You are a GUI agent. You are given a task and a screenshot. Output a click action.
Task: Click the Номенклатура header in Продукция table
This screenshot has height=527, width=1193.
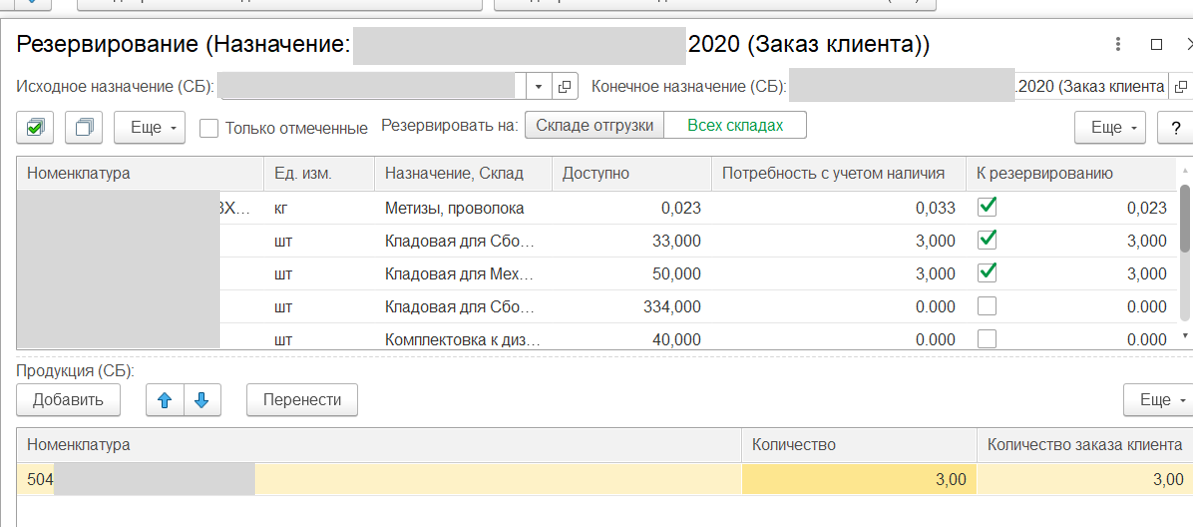point(379,445)
